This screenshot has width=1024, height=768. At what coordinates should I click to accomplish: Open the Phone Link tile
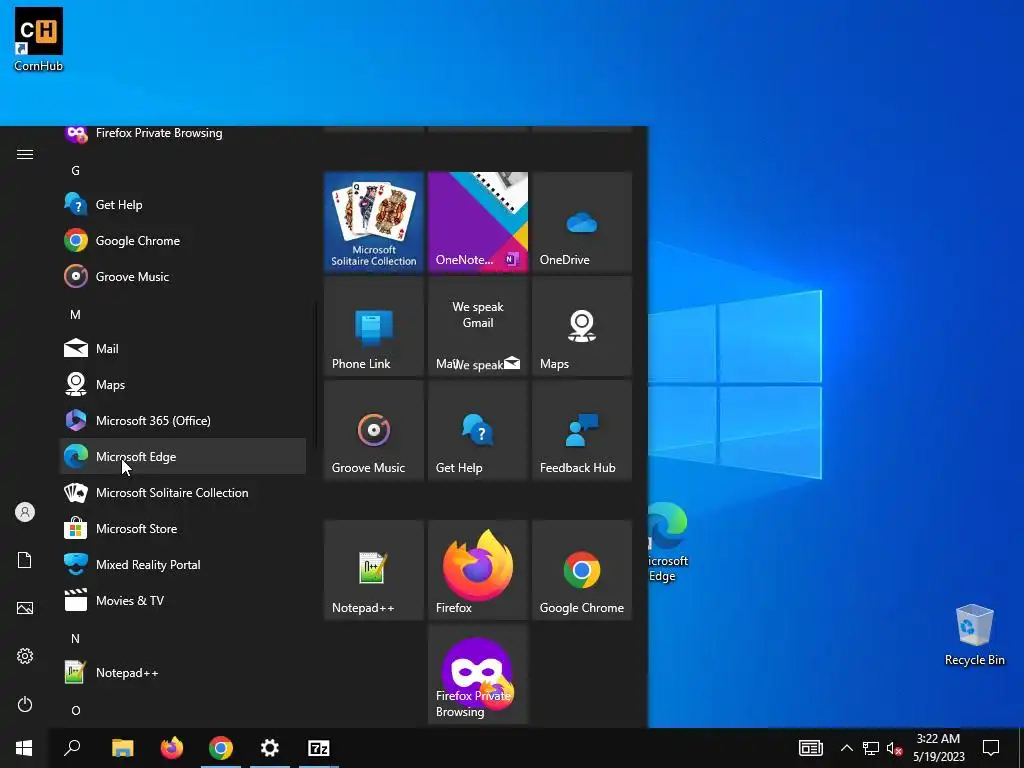[374, 327]
